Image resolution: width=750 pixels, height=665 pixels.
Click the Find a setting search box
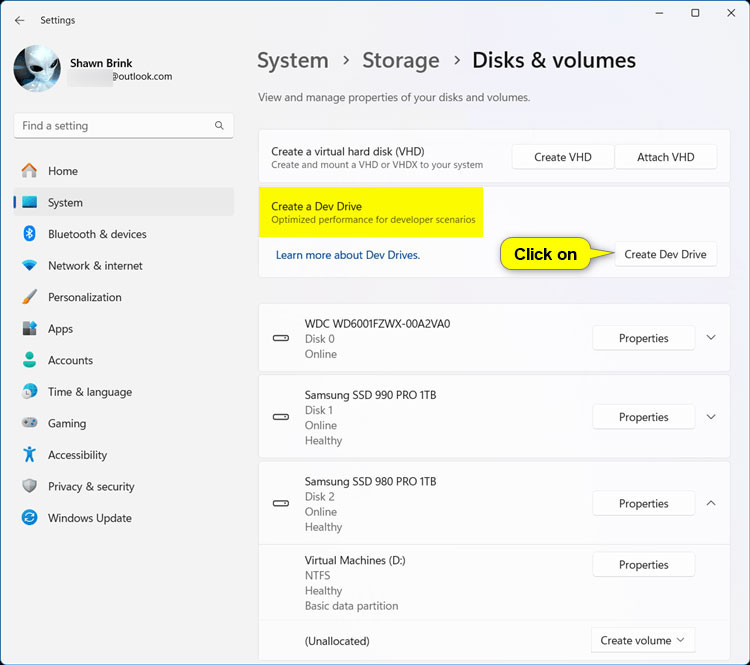pyautogui.click(x=123, y=126)
